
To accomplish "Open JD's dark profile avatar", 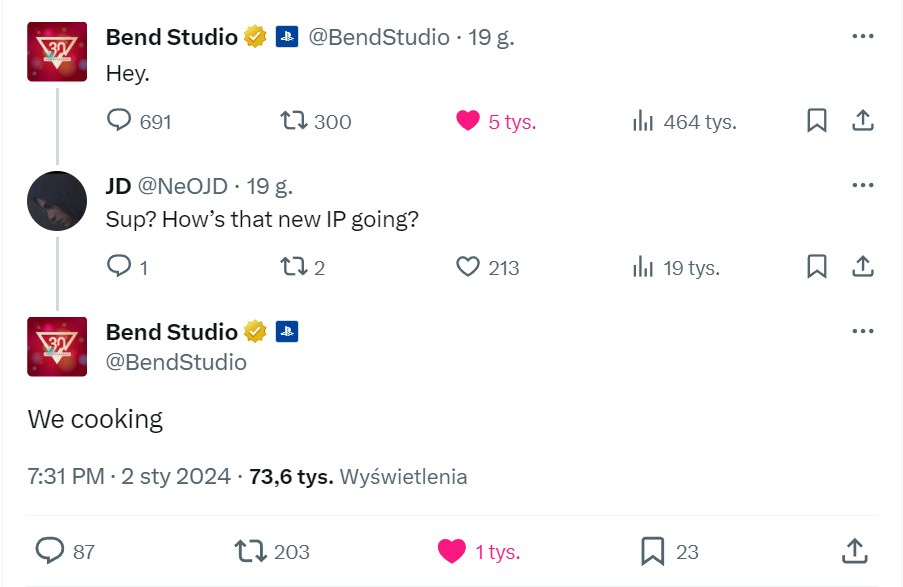I will pyautogui.click(x=57, y=201).
